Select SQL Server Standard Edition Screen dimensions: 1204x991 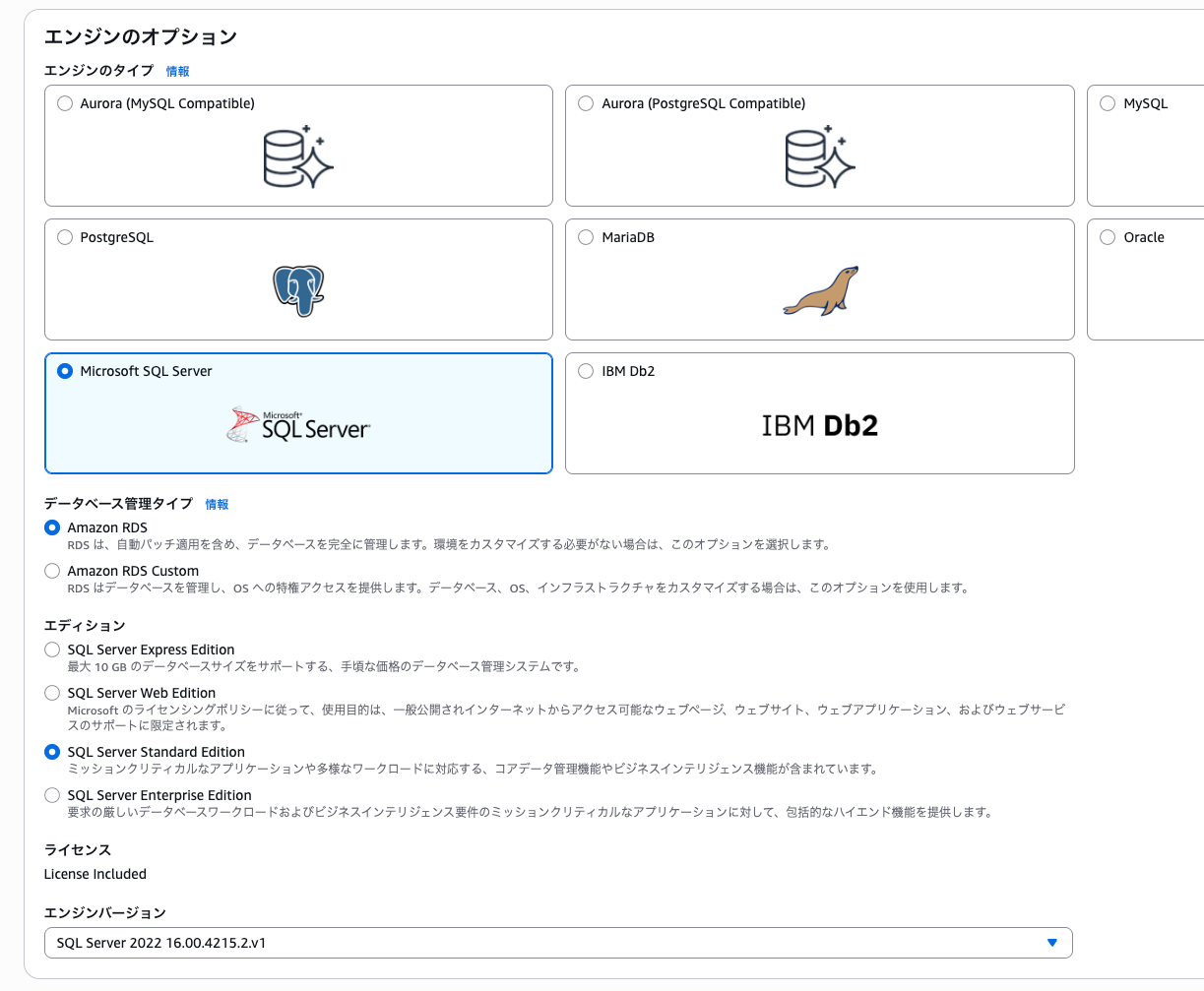tap(52, 752)
